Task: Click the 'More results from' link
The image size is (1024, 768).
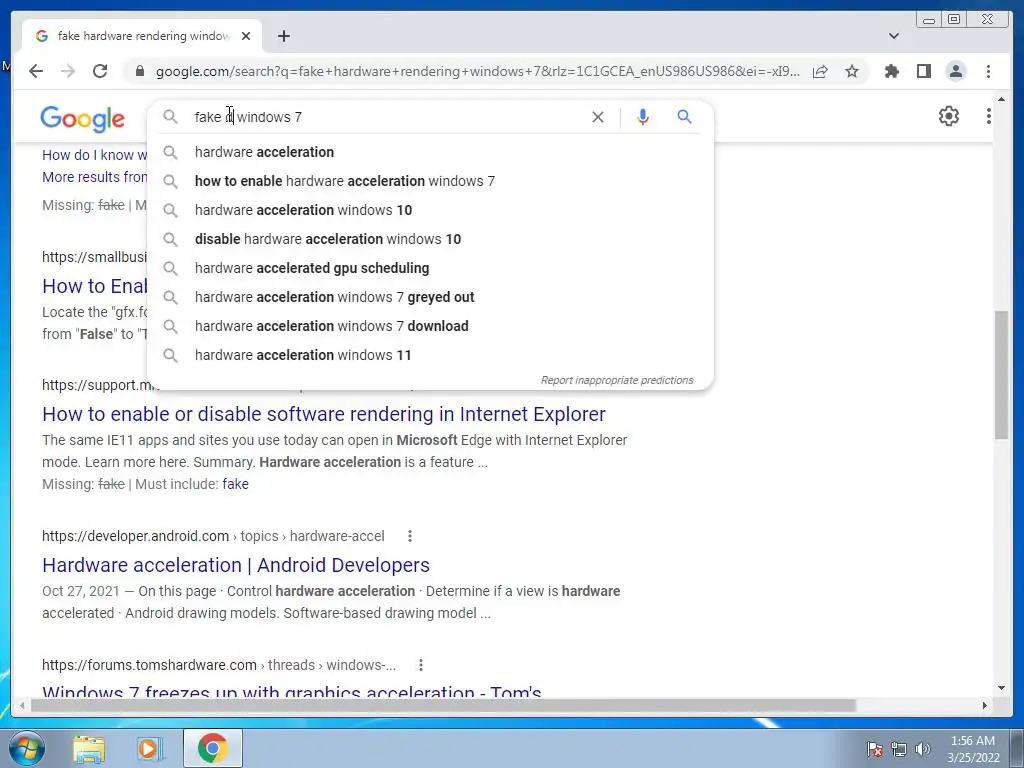Action: [95, 177]
